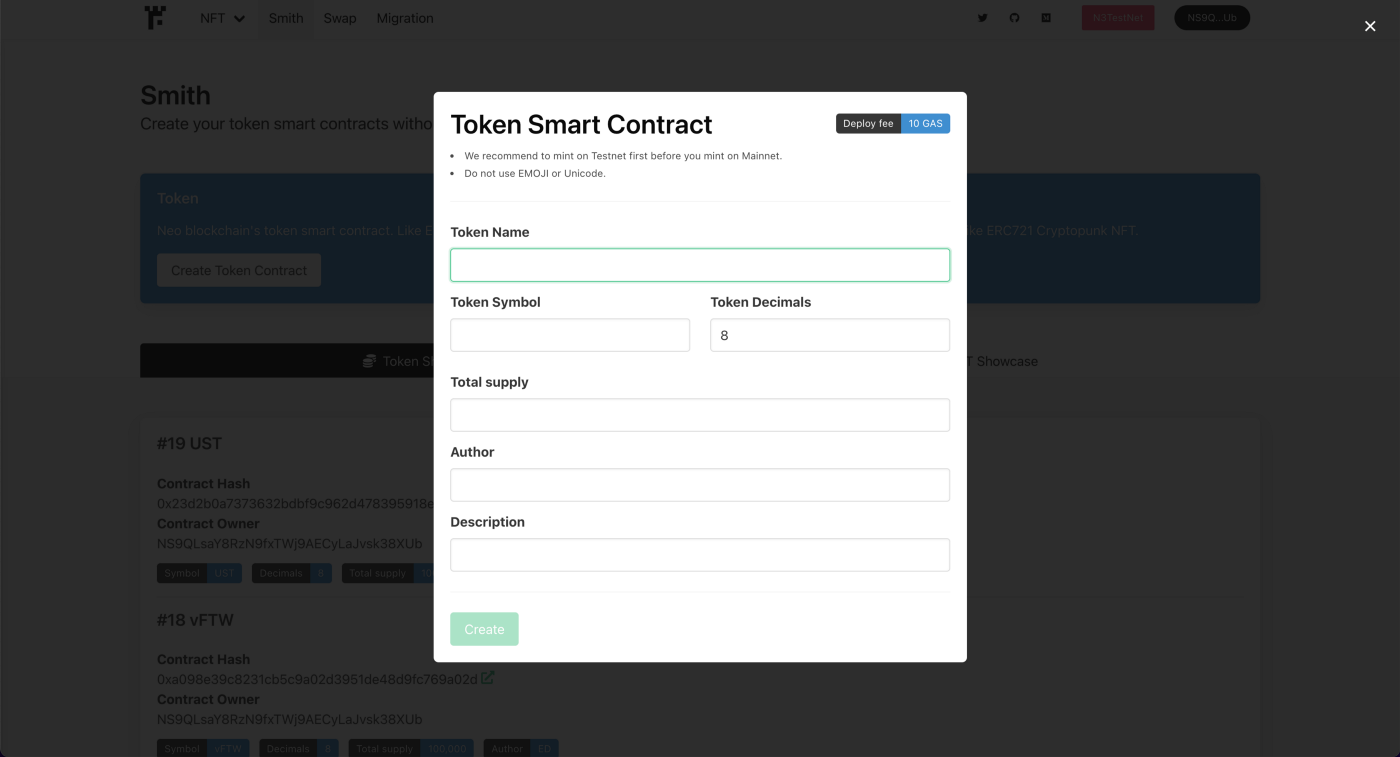Click the Medium icon in header

click(1046, 18)
